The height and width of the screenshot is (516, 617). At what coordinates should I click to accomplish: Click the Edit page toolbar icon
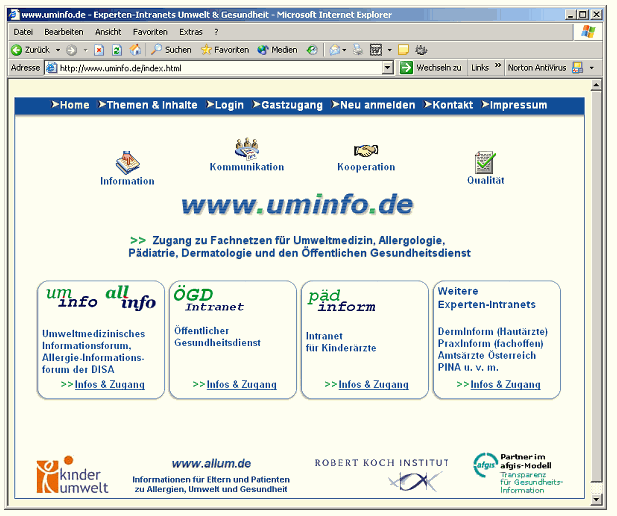[x=376, y=50]
